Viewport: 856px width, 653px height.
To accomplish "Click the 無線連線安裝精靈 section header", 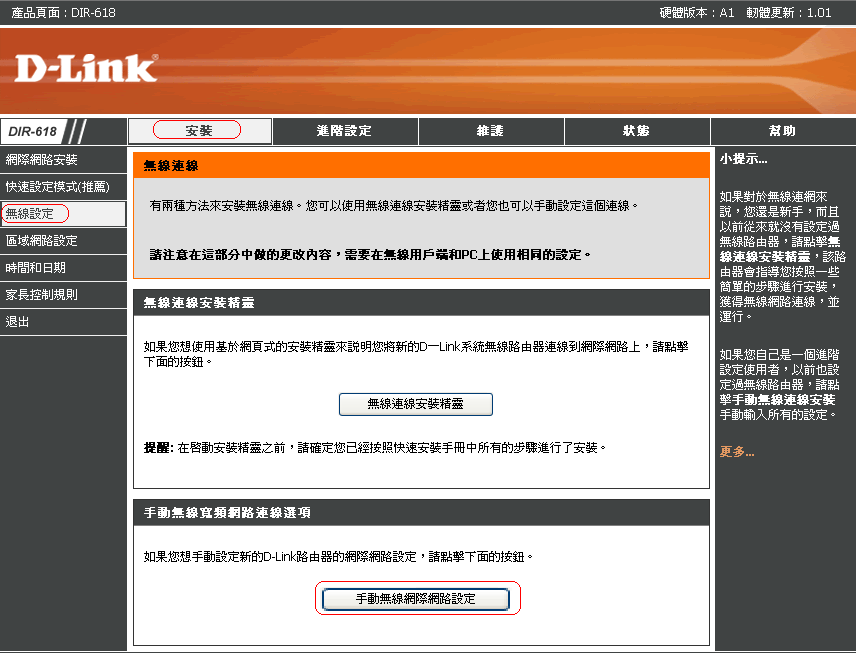I will tap(421, 302).
